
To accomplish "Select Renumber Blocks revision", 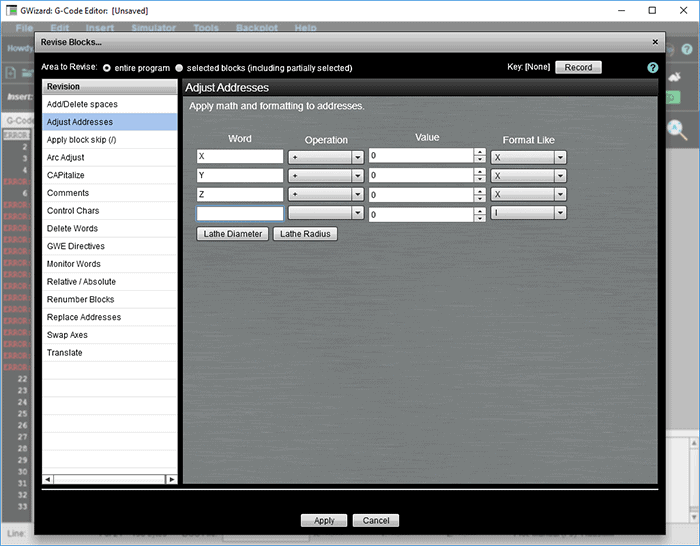I will coord(110,300).
